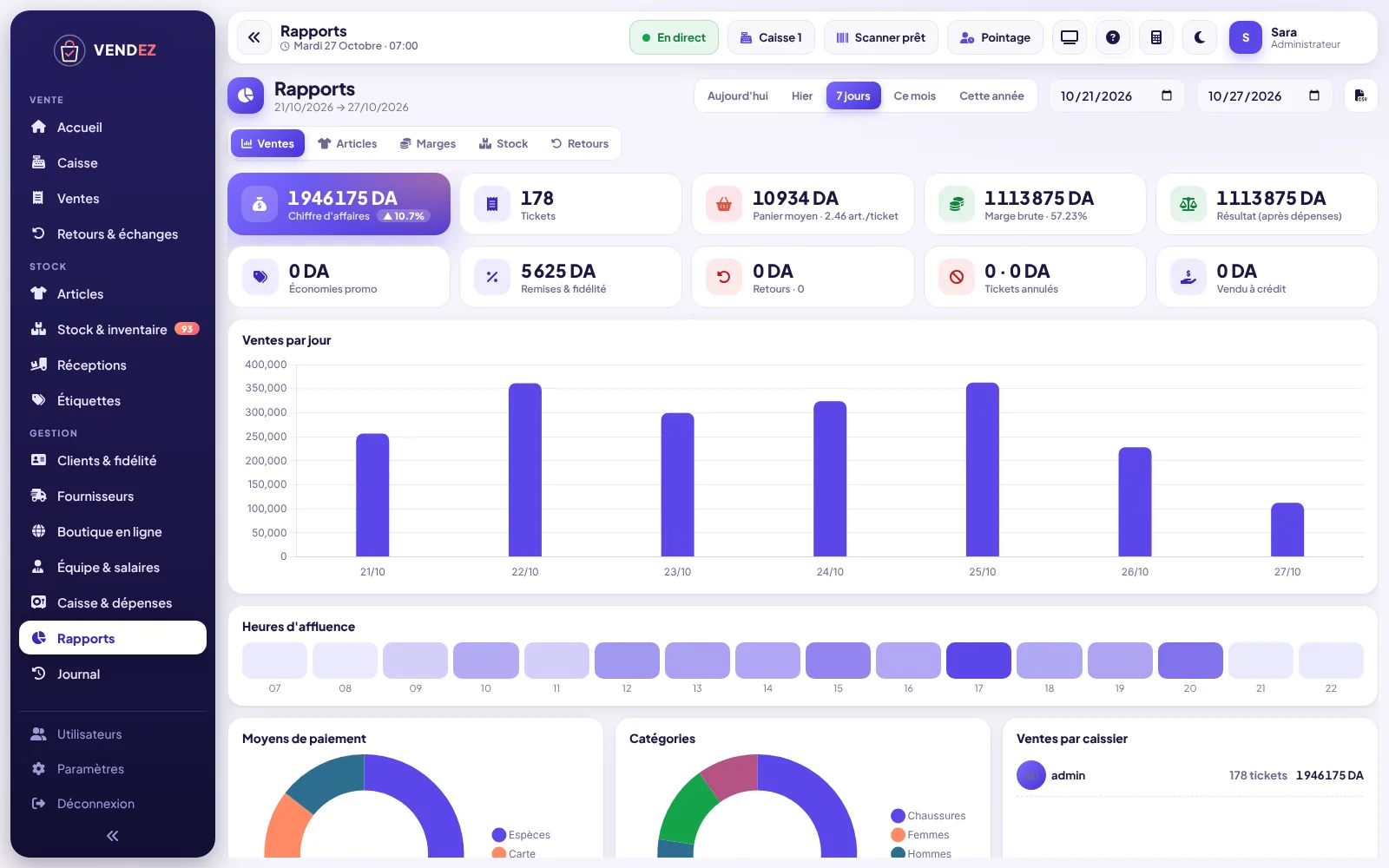This screenshot has height=868, width=1389.
Task: Click the Sara avatar badge
Action: (x=1246, y=37)
